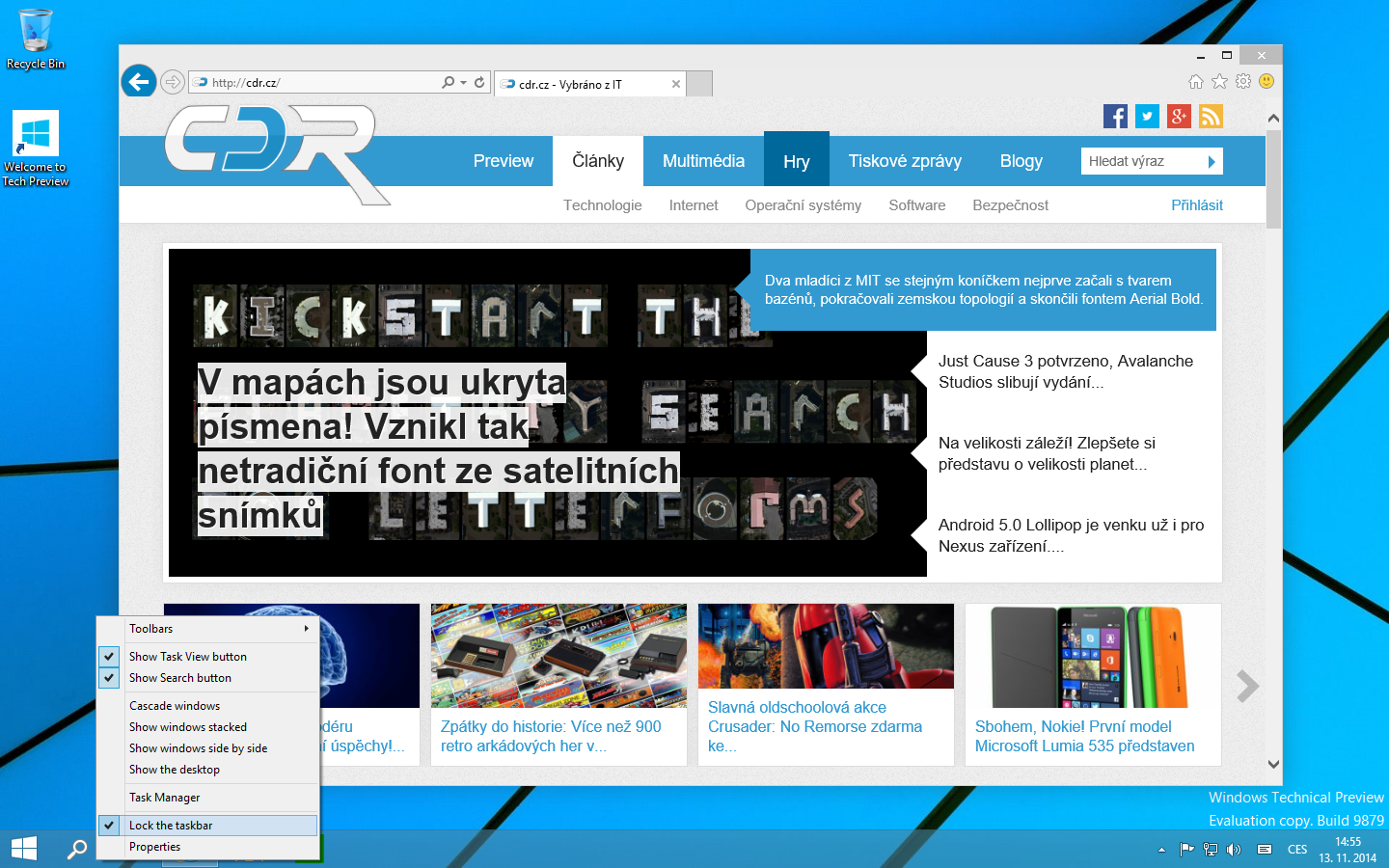The height and width of the screenshot is (868, 1389).
Task: Click the taskbar Search magnifier icon
Action: click(x=76, y=849)
